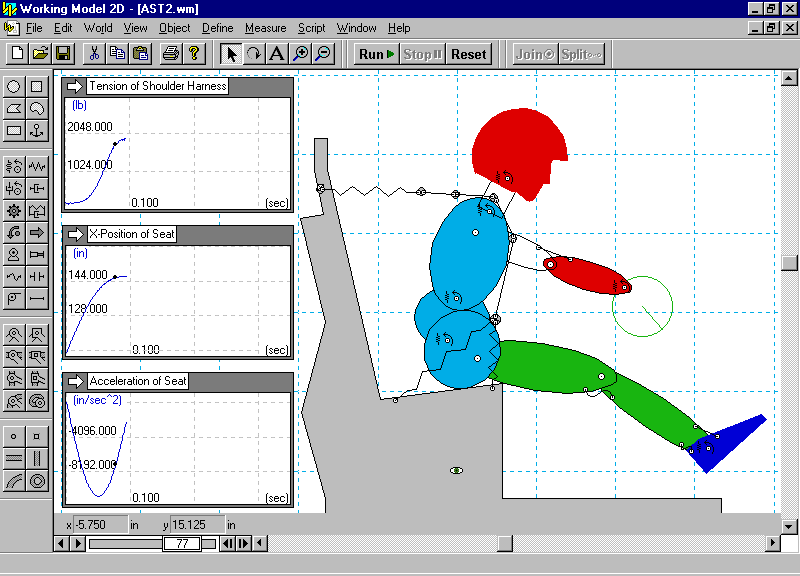Open the Object menu
This screenshot has height=576, width=800.
pos(174,28)
